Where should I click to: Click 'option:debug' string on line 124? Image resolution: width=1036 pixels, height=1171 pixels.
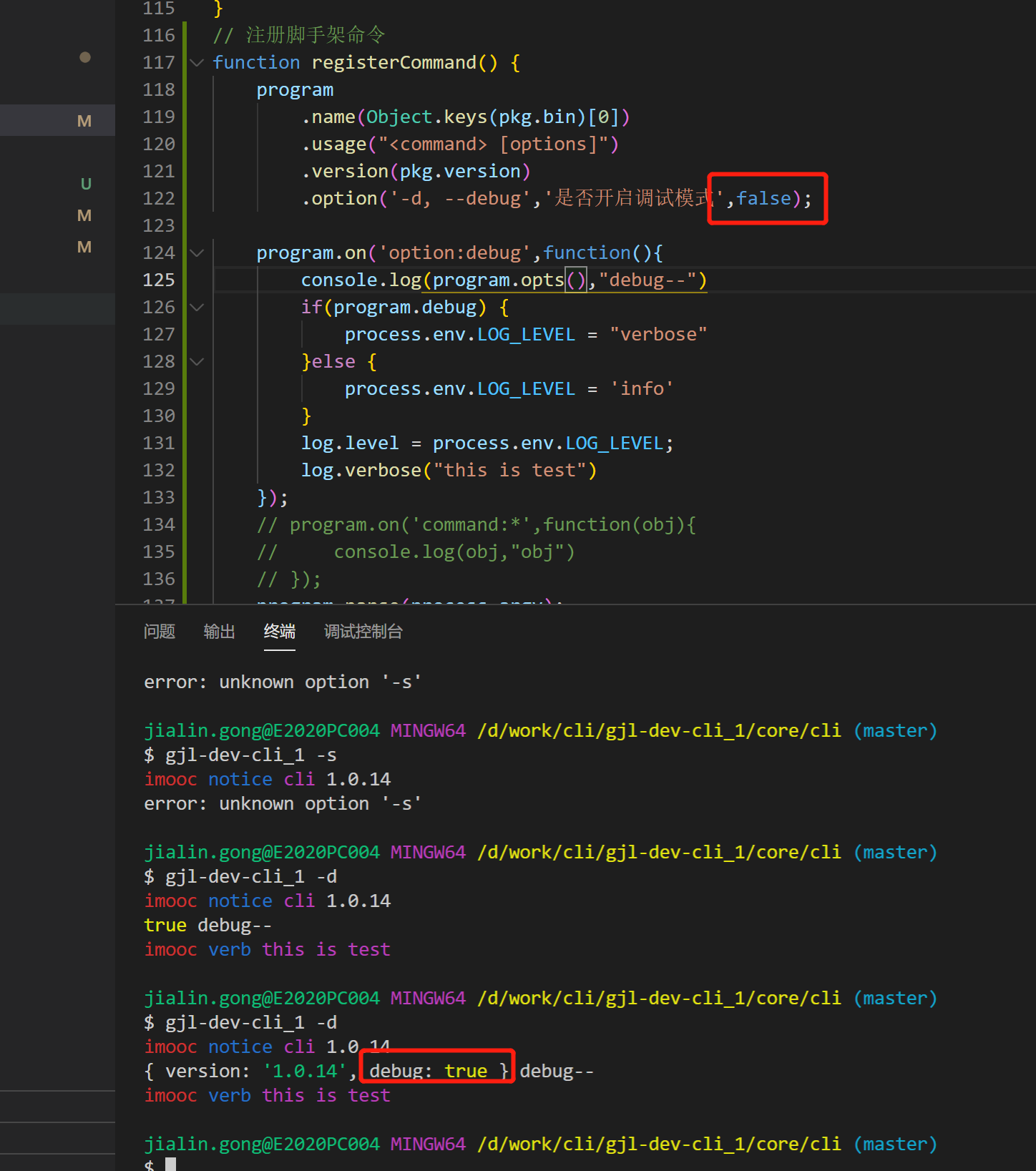[x=454, y=253]
